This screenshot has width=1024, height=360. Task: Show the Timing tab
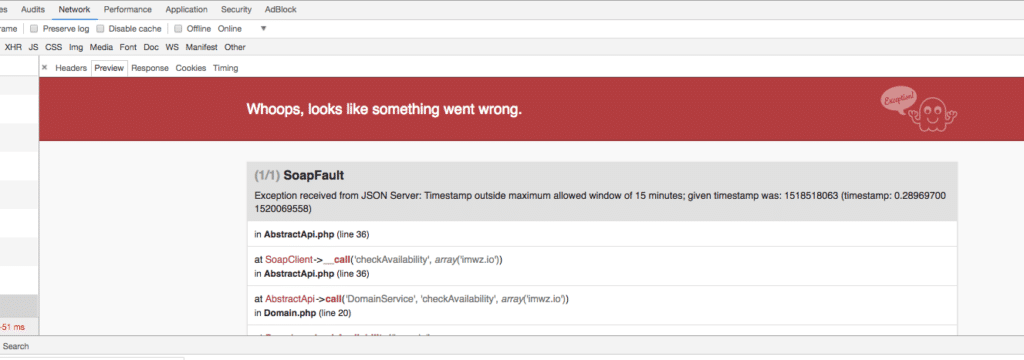225,68
